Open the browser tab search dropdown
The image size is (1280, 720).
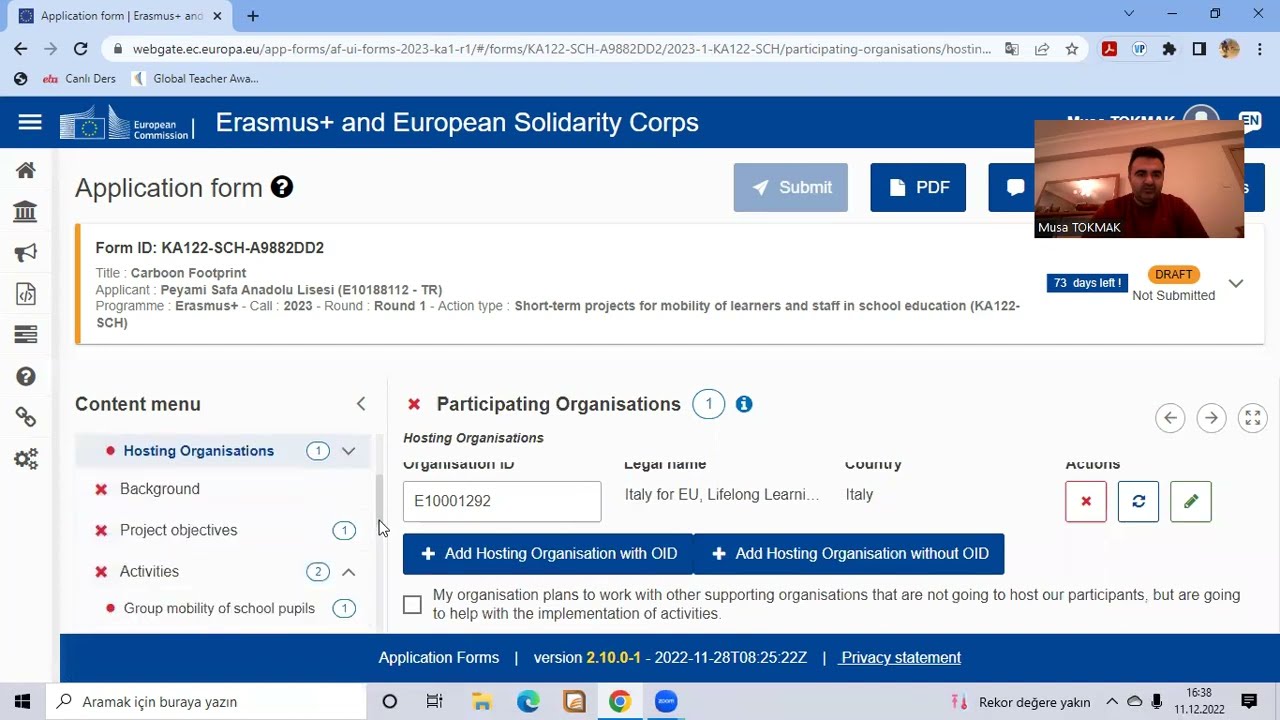click(1129, 14)
